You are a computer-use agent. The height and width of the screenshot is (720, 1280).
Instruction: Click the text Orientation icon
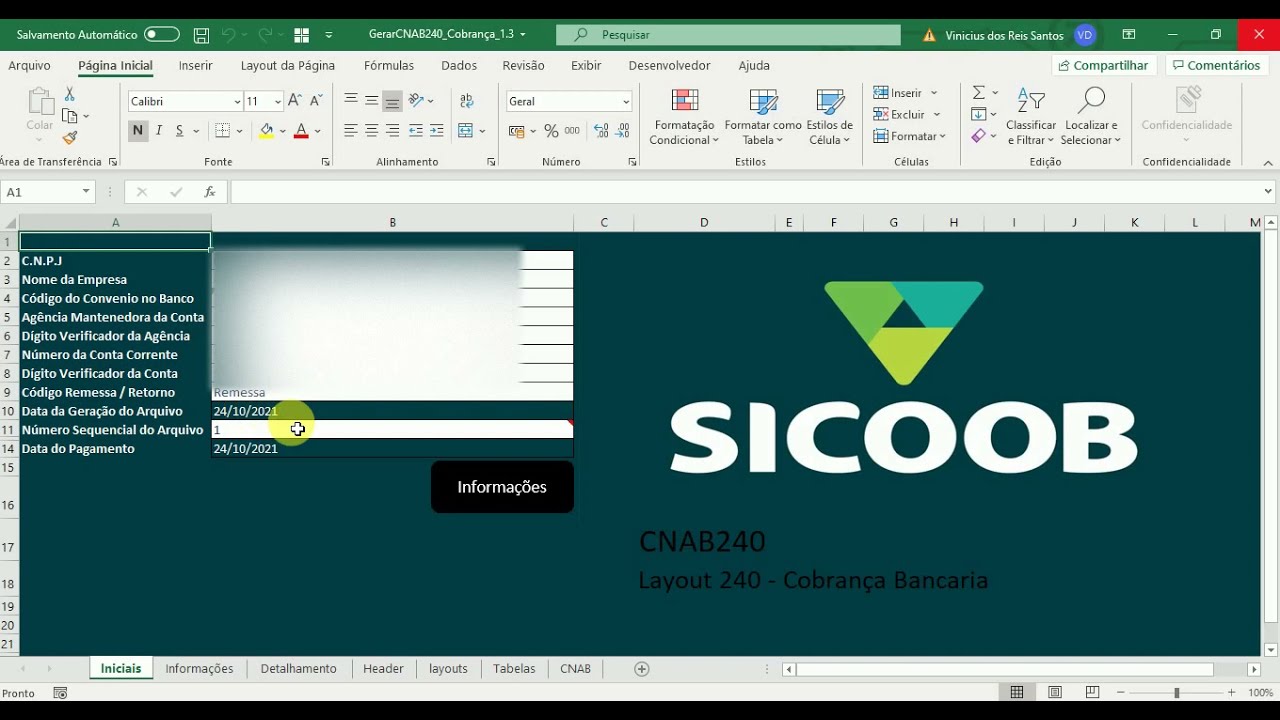(417, 101)
